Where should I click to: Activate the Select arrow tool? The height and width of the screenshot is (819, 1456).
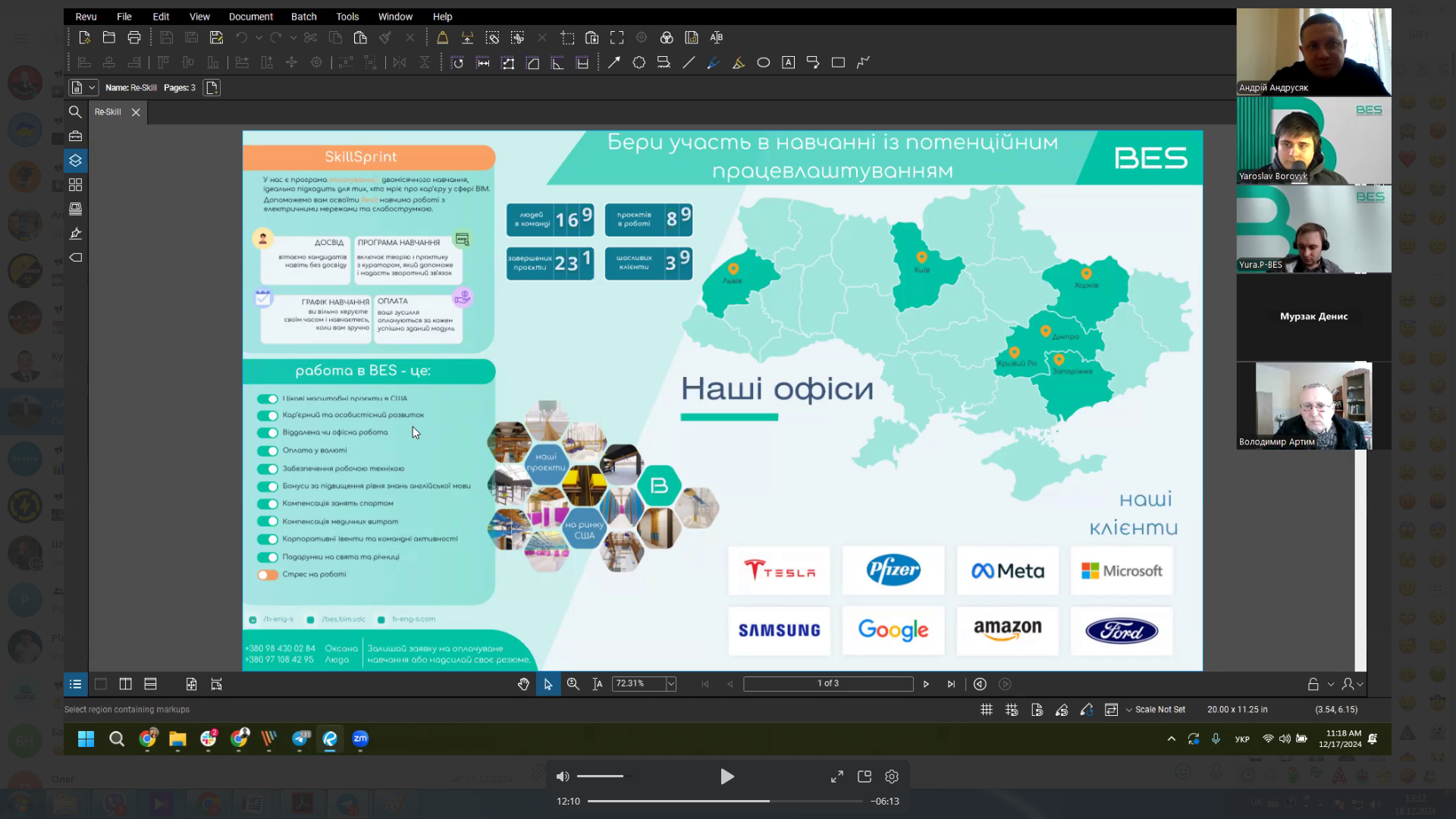coord(548,684)
